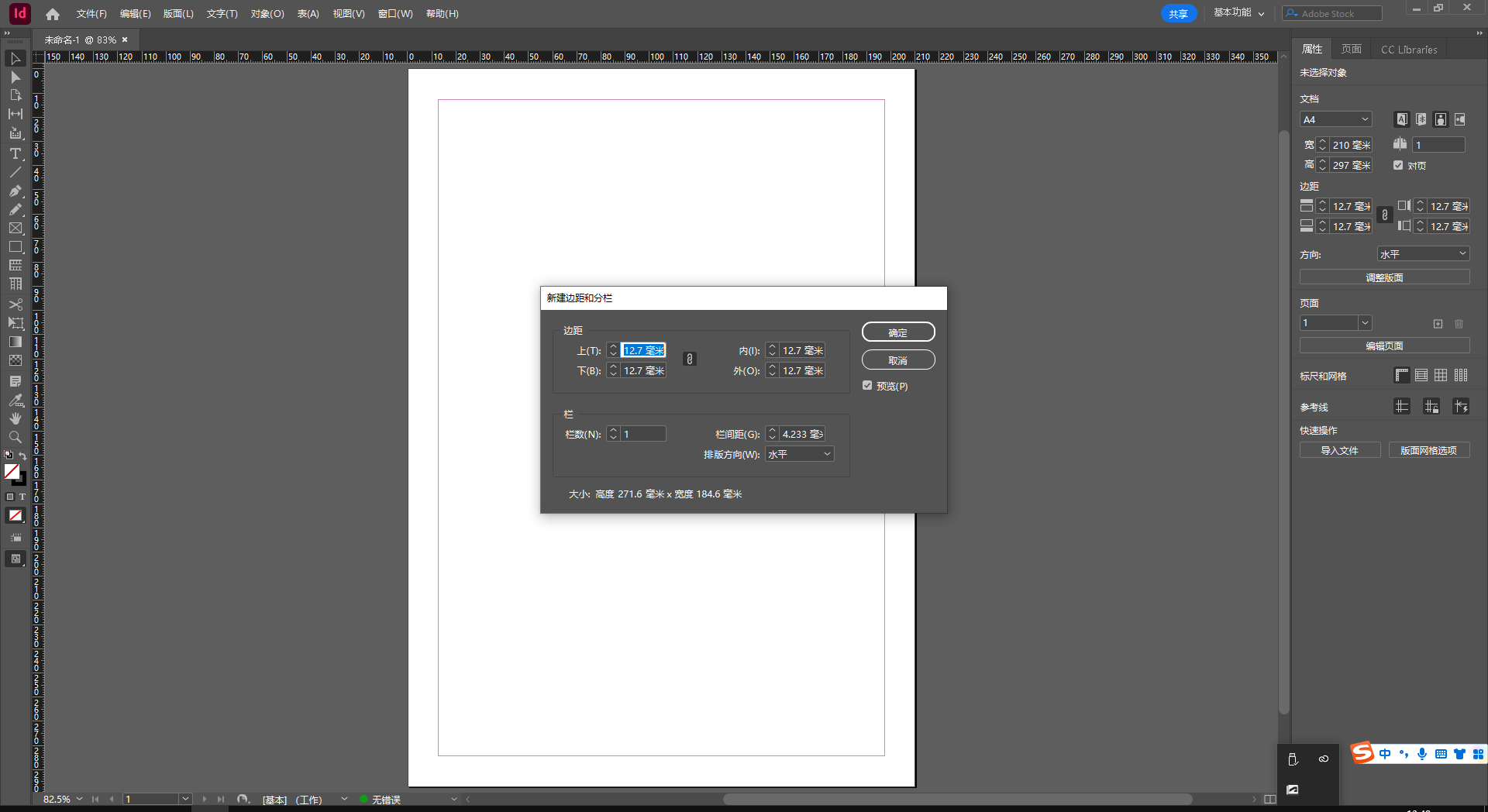The image size is (1488, 812).
Task: Select the Zoom magnifier tool
Action: 15,437
